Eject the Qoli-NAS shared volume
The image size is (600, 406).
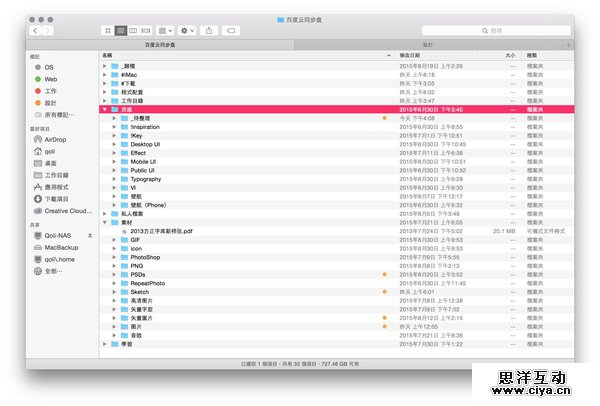pos(91,235)
